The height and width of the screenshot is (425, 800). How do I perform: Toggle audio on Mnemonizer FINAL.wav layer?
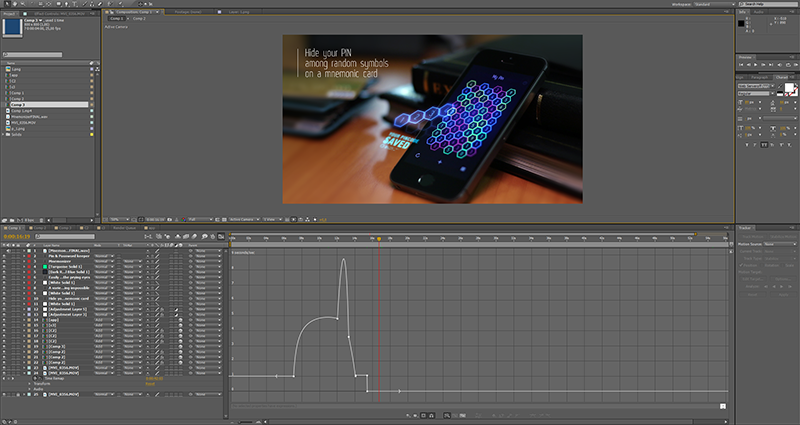coord(9,251)
